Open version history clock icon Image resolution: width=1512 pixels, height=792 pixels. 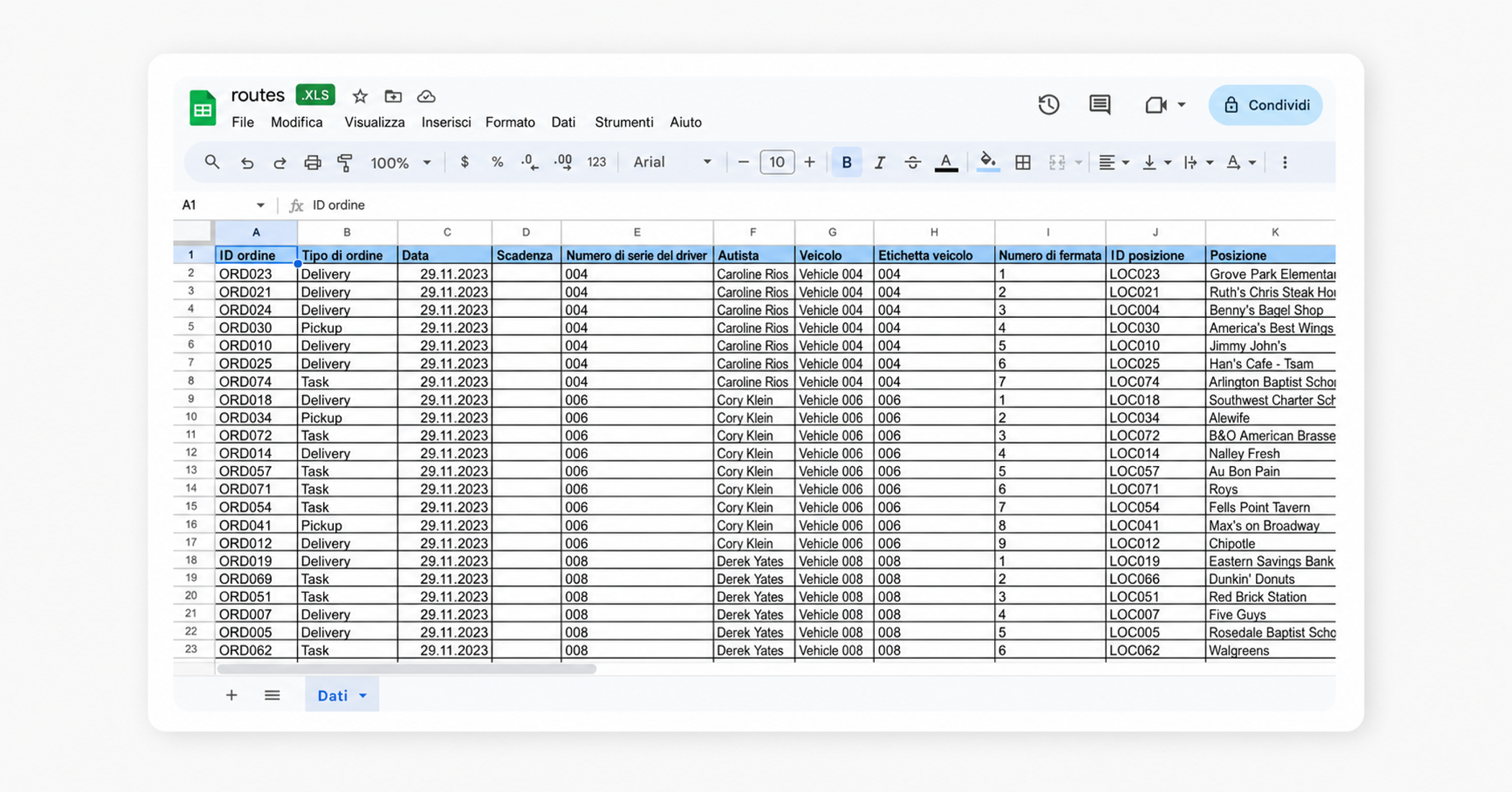(1049, 105)
